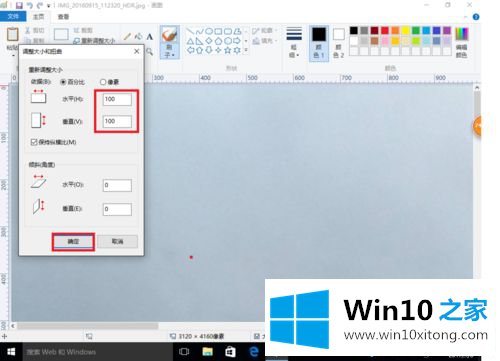Click the Paste clipboard icon
This screenshot has width=500, height=361.
(x=13, y=34)
